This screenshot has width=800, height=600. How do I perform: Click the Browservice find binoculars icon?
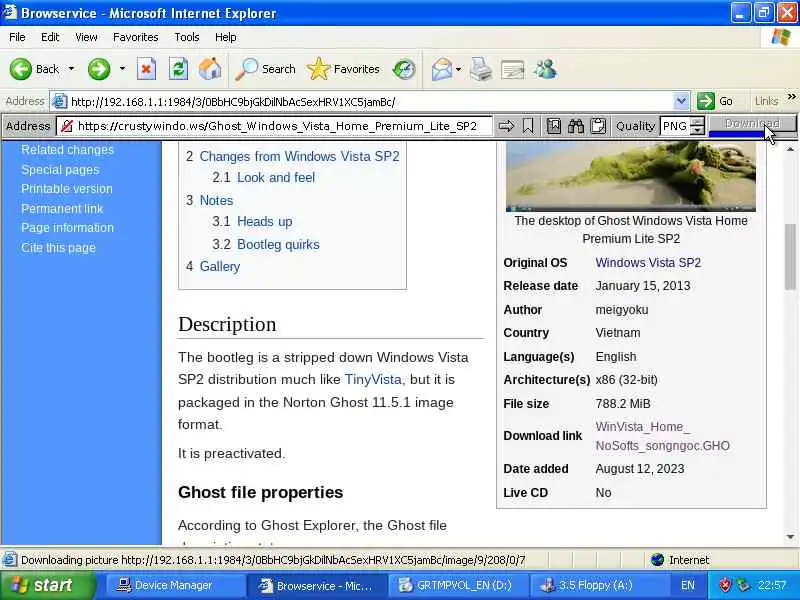[576, 126]
